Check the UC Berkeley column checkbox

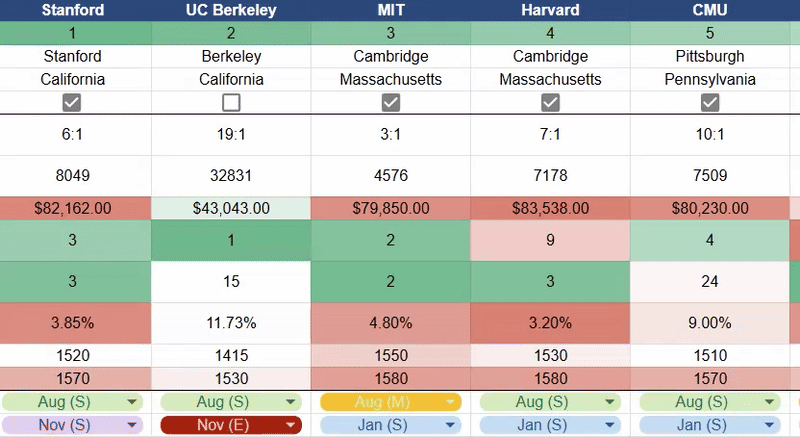pyautogui.click(x=231, y=102)
